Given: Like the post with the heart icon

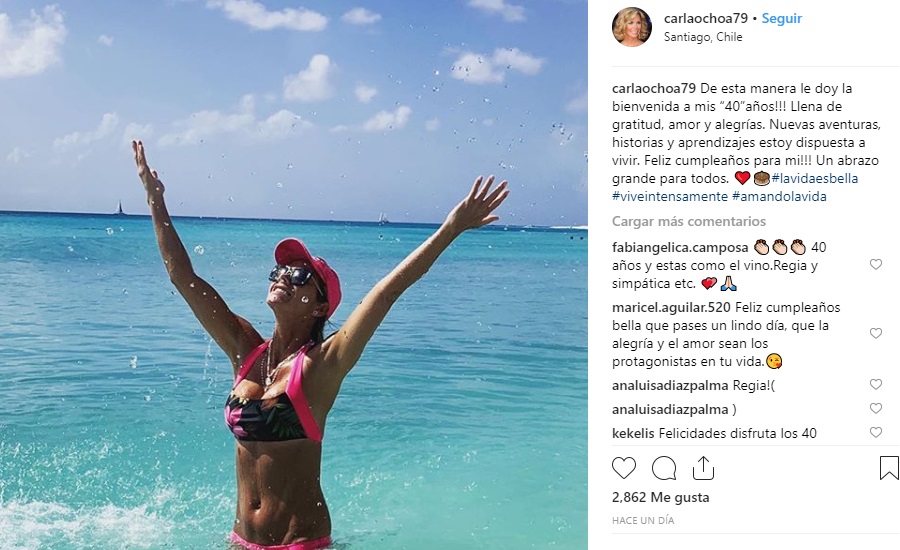Looking at the screenshot, I should tap(624, 468).
